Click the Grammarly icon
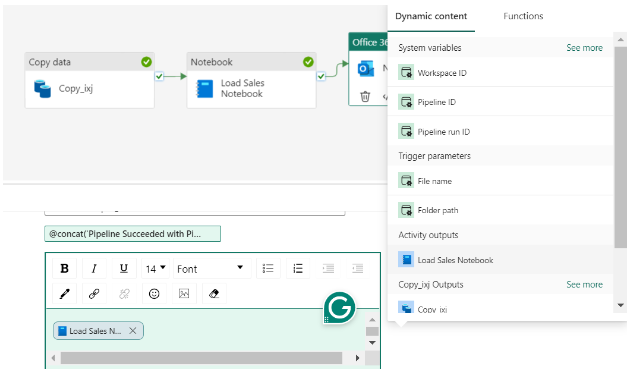 [340, 308]
